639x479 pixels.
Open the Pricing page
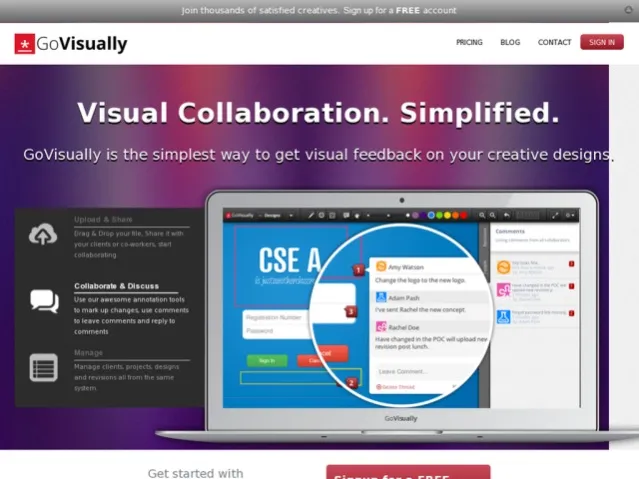click(469, 42)
